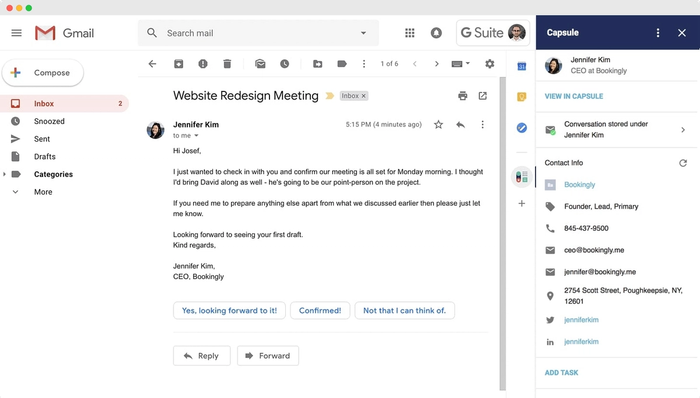This screenshot has width=700, height=398.
Task: Click phone number 845-437-9500
Action: click(x=586, y=228)
